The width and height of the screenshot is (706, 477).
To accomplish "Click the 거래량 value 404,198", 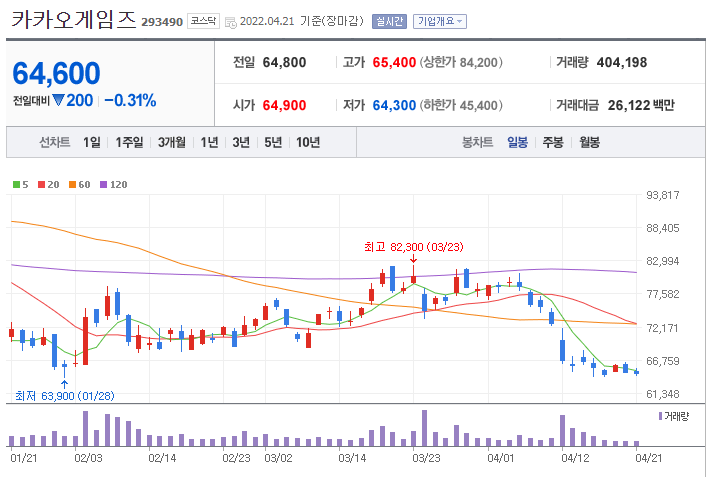I will click(x=622, y=62).
